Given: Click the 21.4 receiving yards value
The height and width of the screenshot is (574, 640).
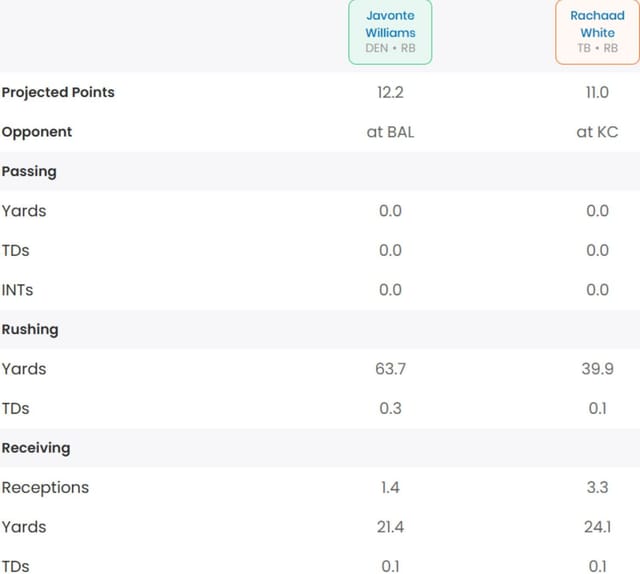Looking at the screenshot, I should pyautogui.click(x=390, y=527).
